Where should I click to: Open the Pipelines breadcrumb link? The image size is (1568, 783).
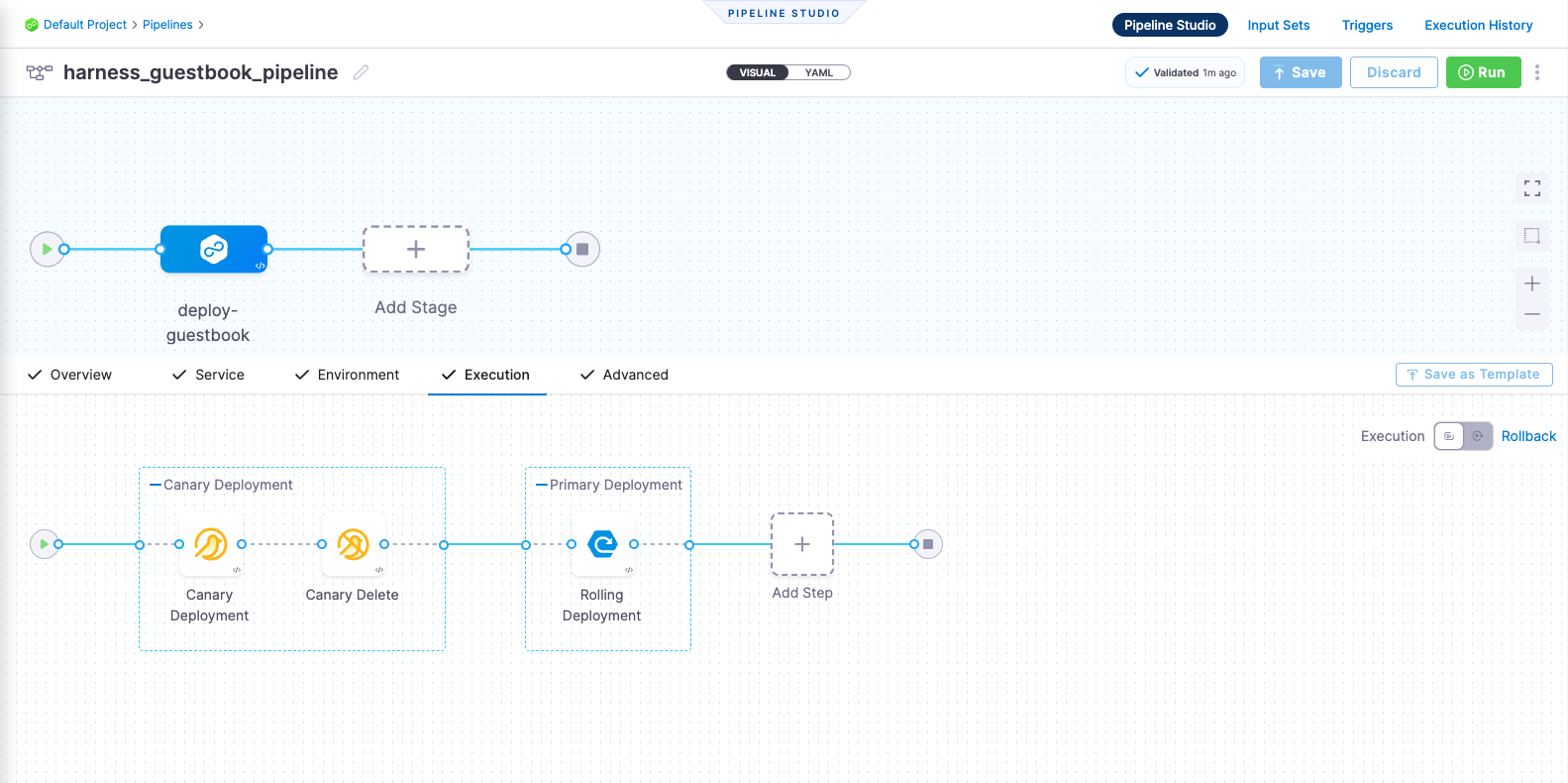(167, 25)
